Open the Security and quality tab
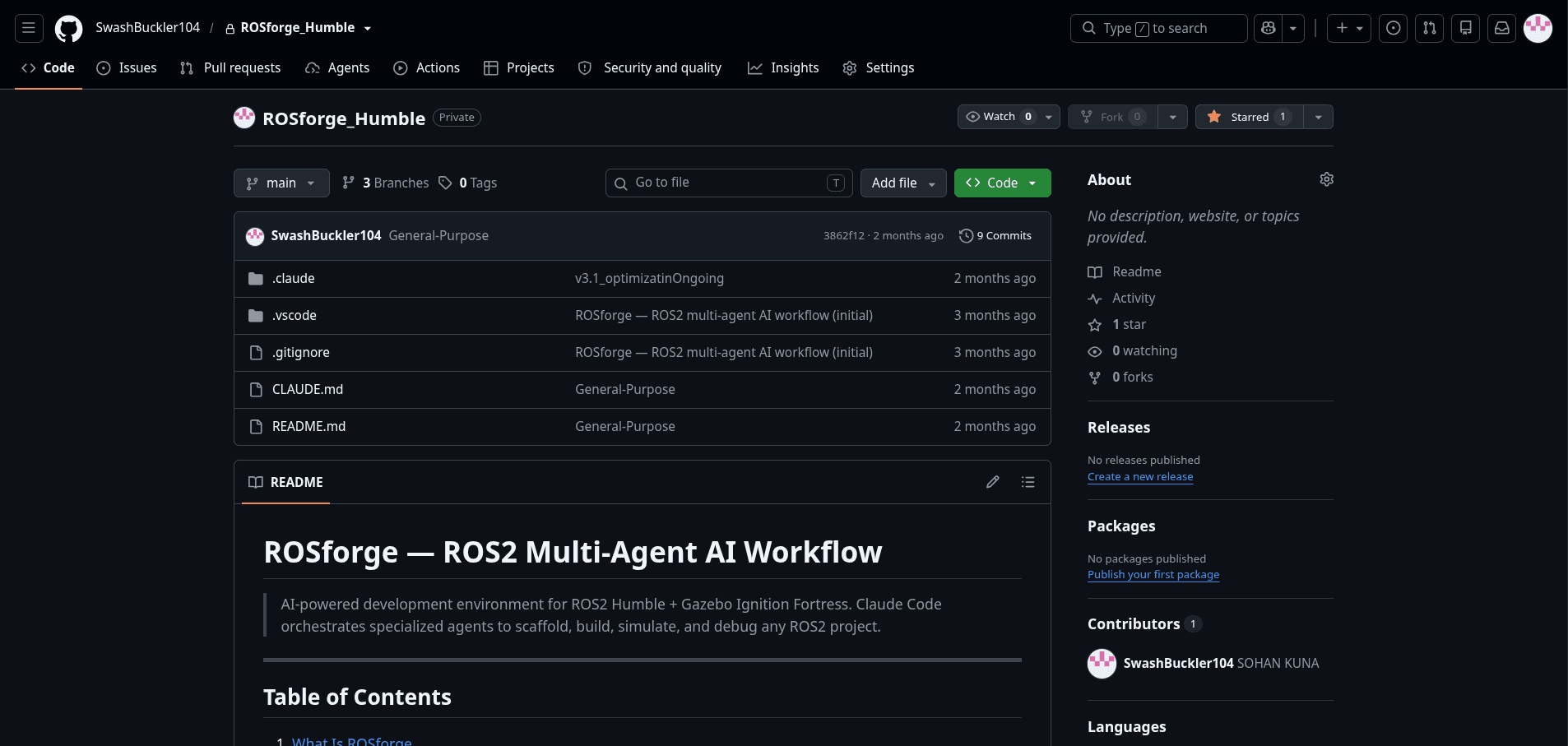Screen dimensions: 1568x746 pos(650,68)
